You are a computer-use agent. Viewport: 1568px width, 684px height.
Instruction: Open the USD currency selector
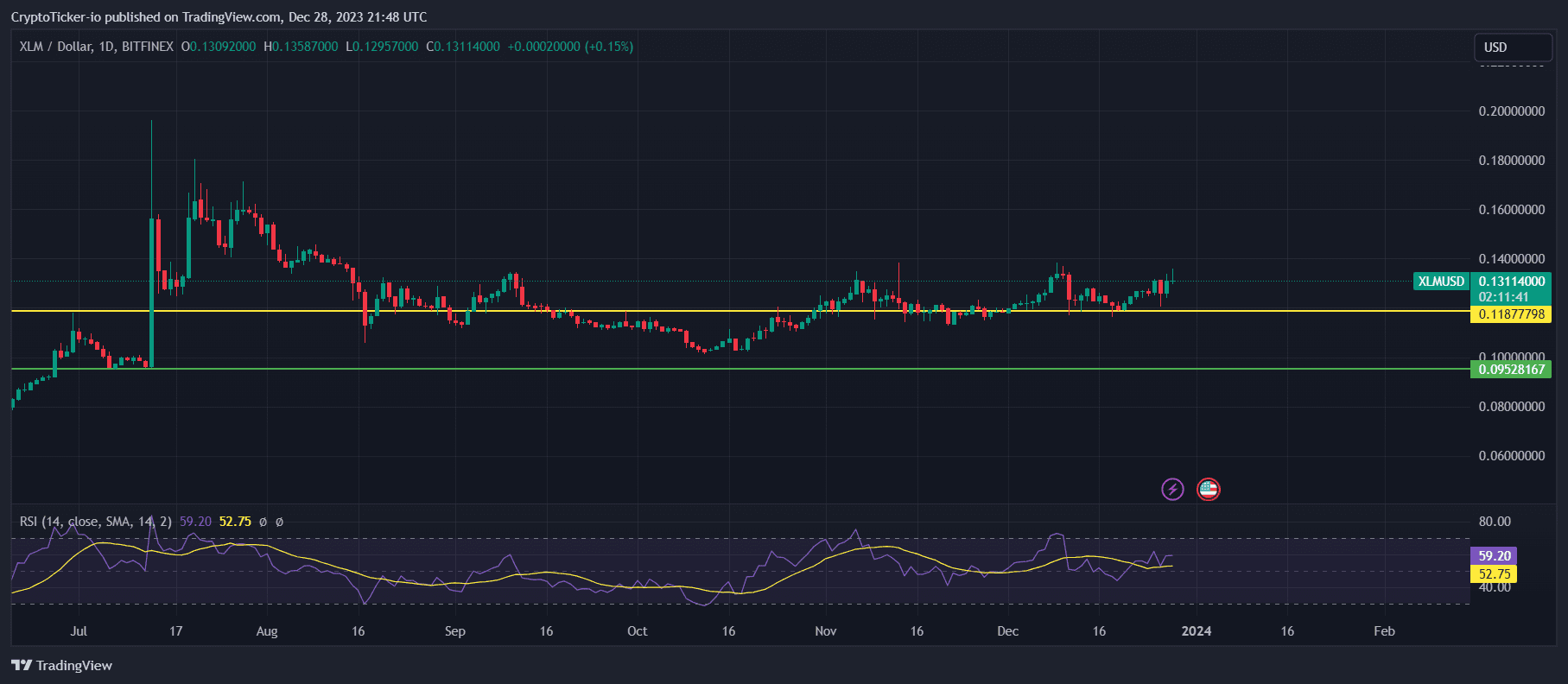click(1512, 47)
